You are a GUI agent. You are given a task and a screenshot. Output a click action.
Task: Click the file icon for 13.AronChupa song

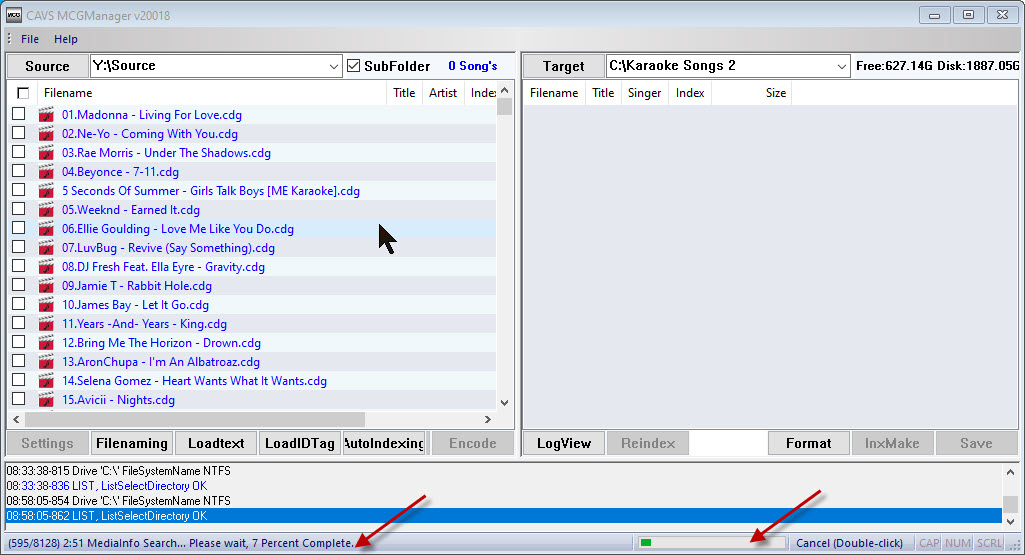[46, 362]
